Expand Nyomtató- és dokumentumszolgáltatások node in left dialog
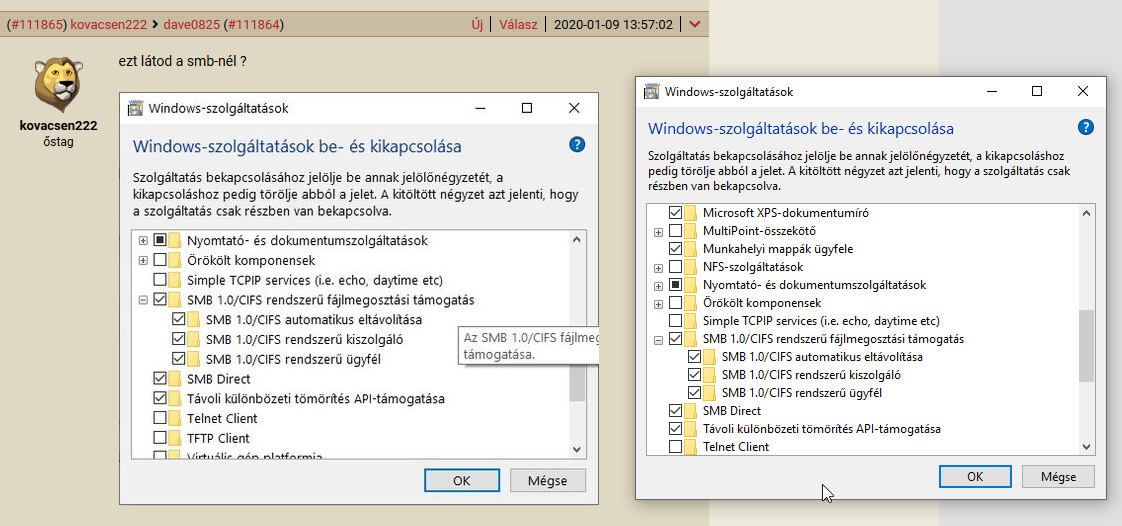1122x526 pixels. pos(143,240)
